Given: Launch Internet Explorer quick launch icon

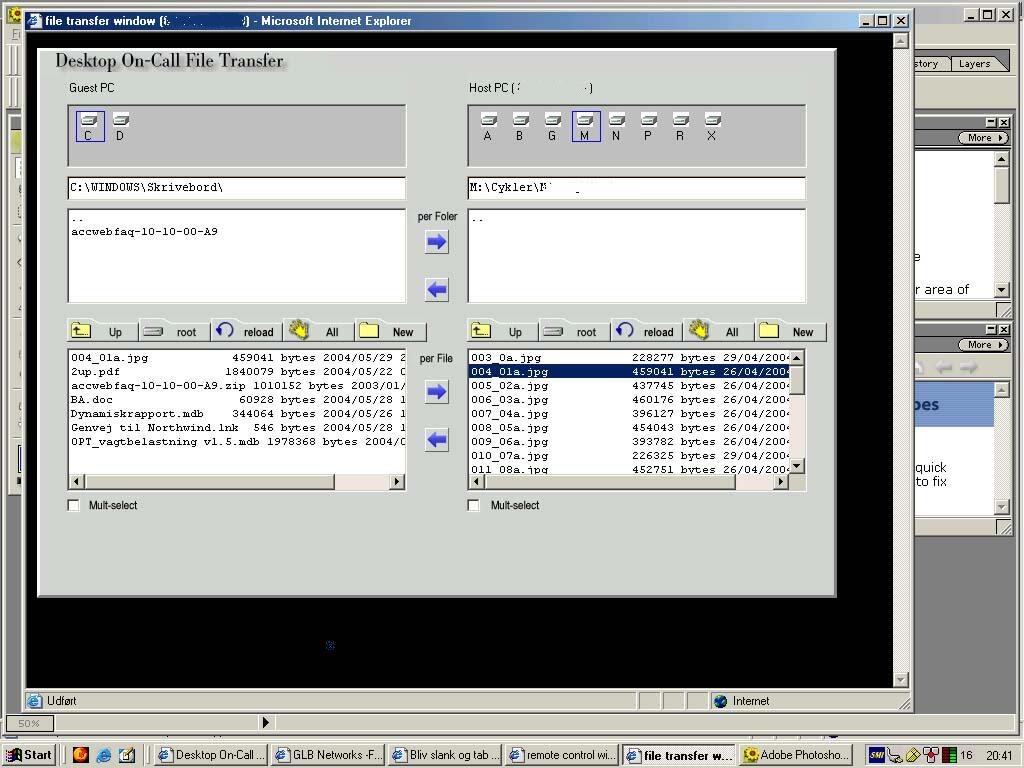Looking at the screenshot, I should click(104, 755).
